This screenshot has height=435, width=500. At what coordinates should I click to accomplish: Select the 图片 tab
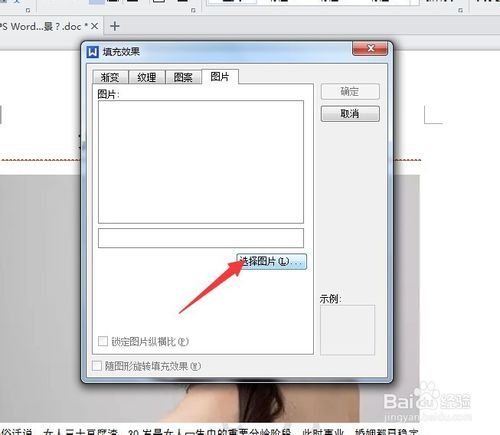point(220,77)
